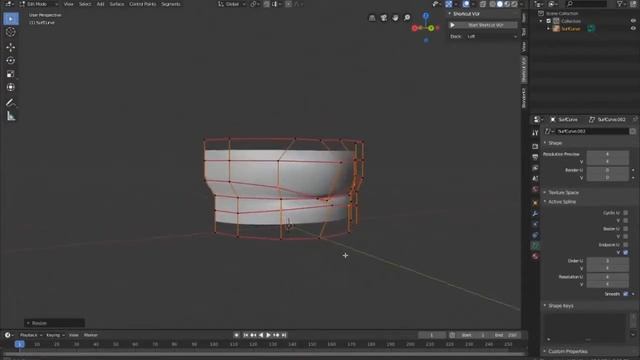This screenshot has height=360, width=640.
Task: Toggle the Bezier U checkbox
Action: point(626,229)
